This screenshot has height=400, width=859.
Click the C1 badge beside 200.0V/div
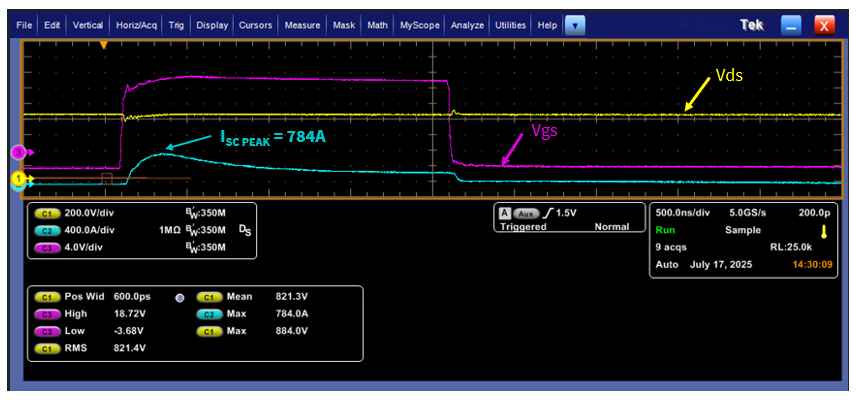[47, 213]
